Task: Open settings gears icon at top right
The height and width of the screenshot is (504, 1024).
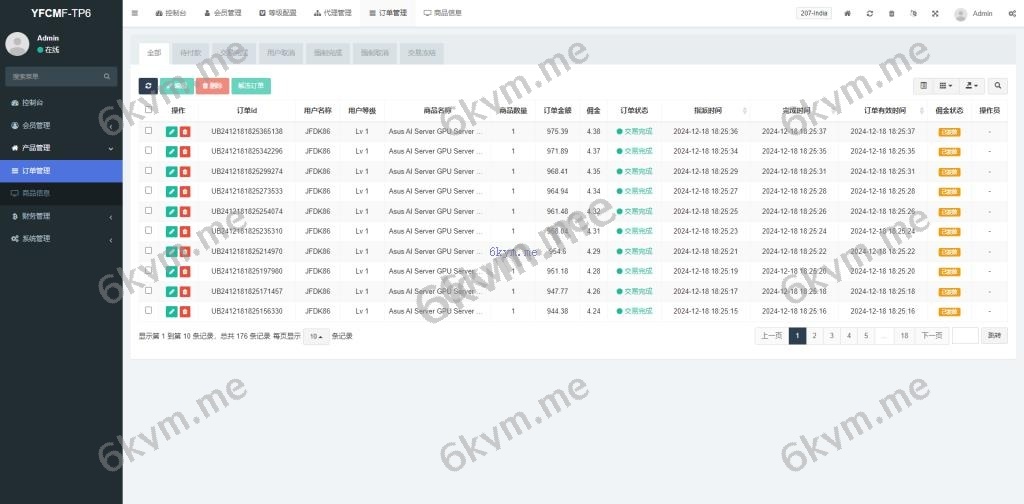Action: 1012,14
